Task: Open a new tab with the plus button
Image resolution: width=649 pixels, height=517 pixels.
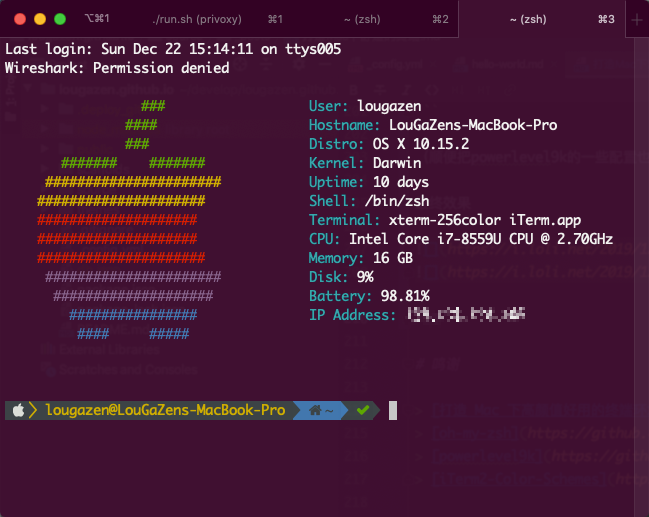Action: pyautogui.click(x=637, y=19)
